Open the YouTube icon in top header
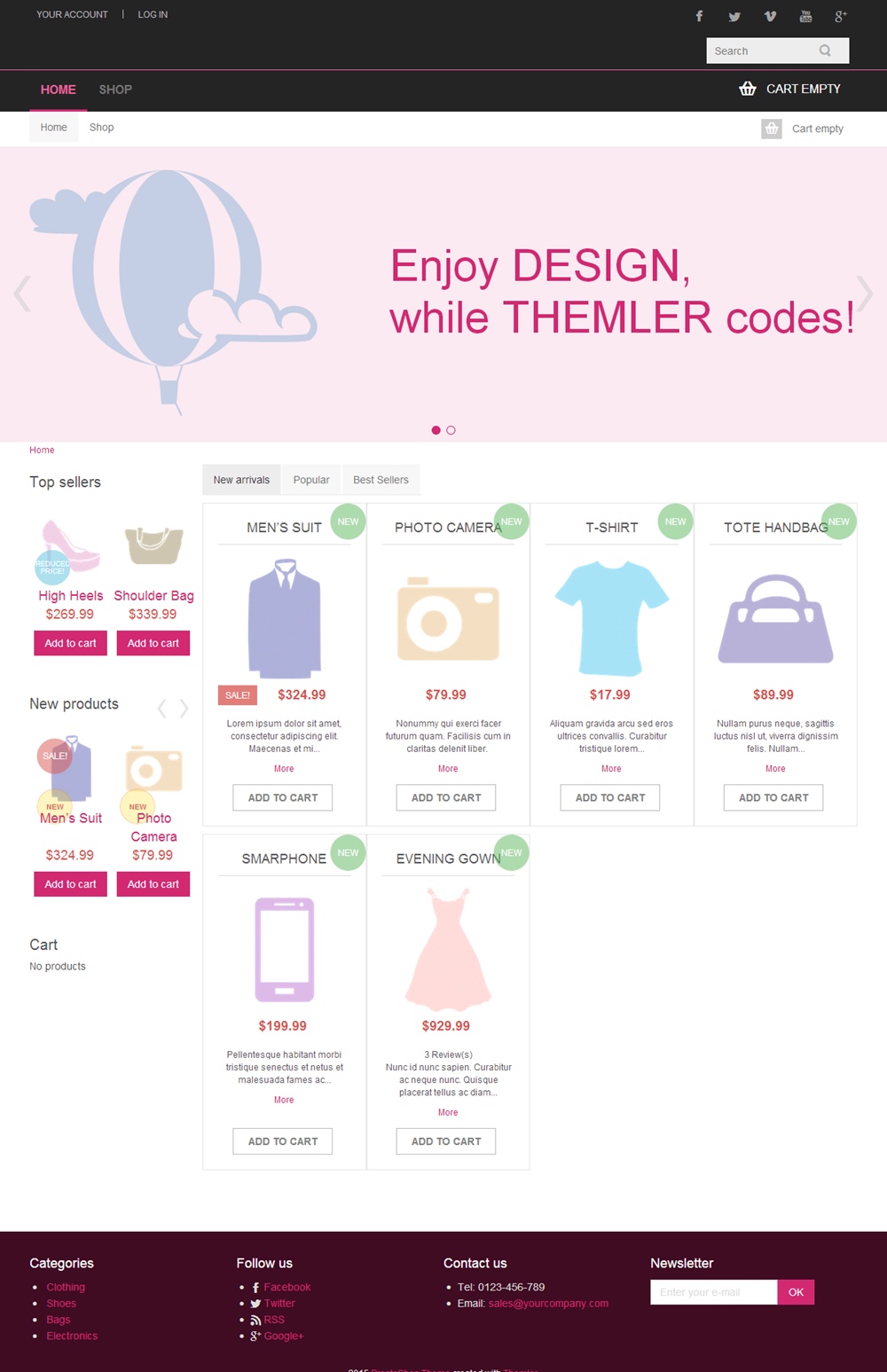The width and height of the screenshot is (887, 1372). click(x=805, y=16)
